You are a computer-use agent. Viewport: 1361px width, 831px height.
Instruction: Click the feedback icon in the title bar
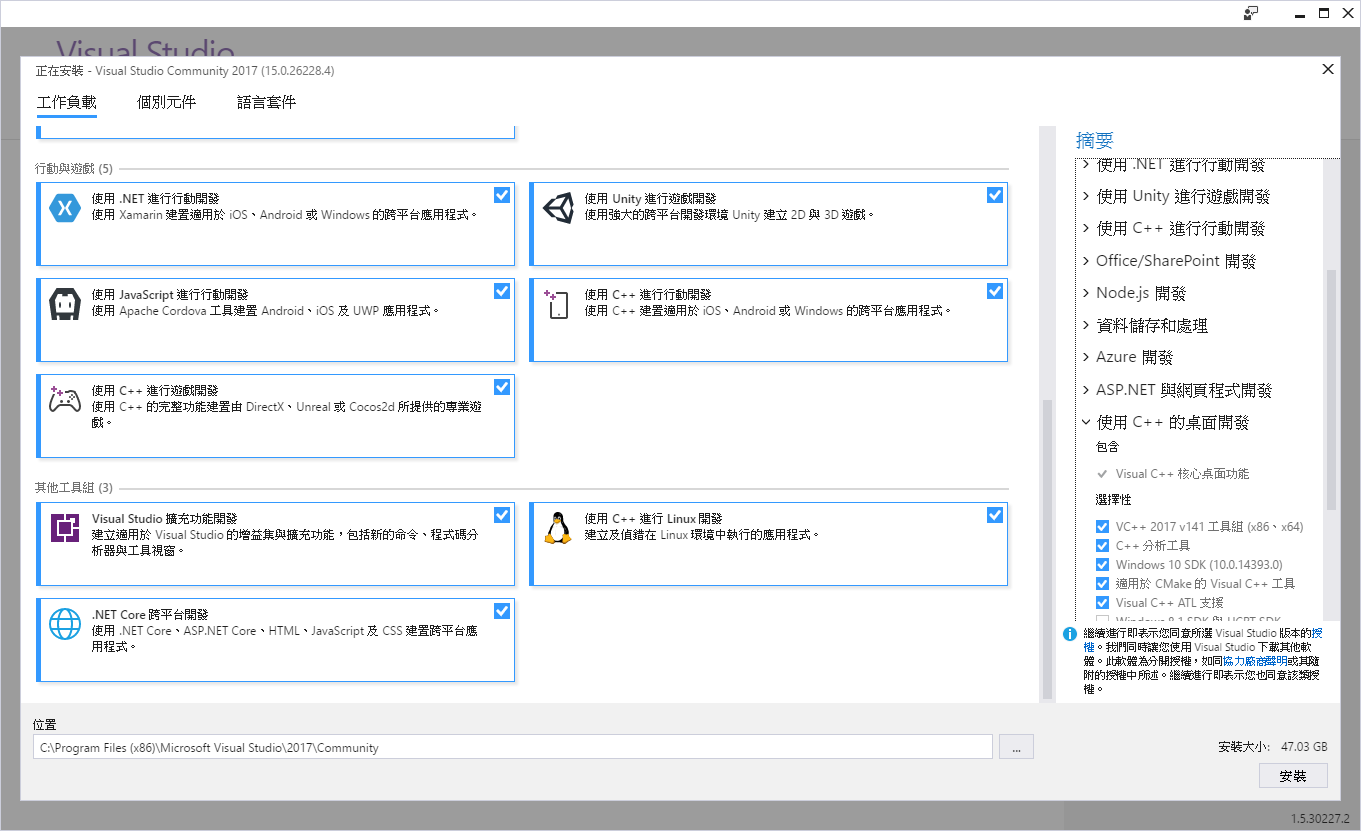pyautogui.click(x=1251, y=13)
